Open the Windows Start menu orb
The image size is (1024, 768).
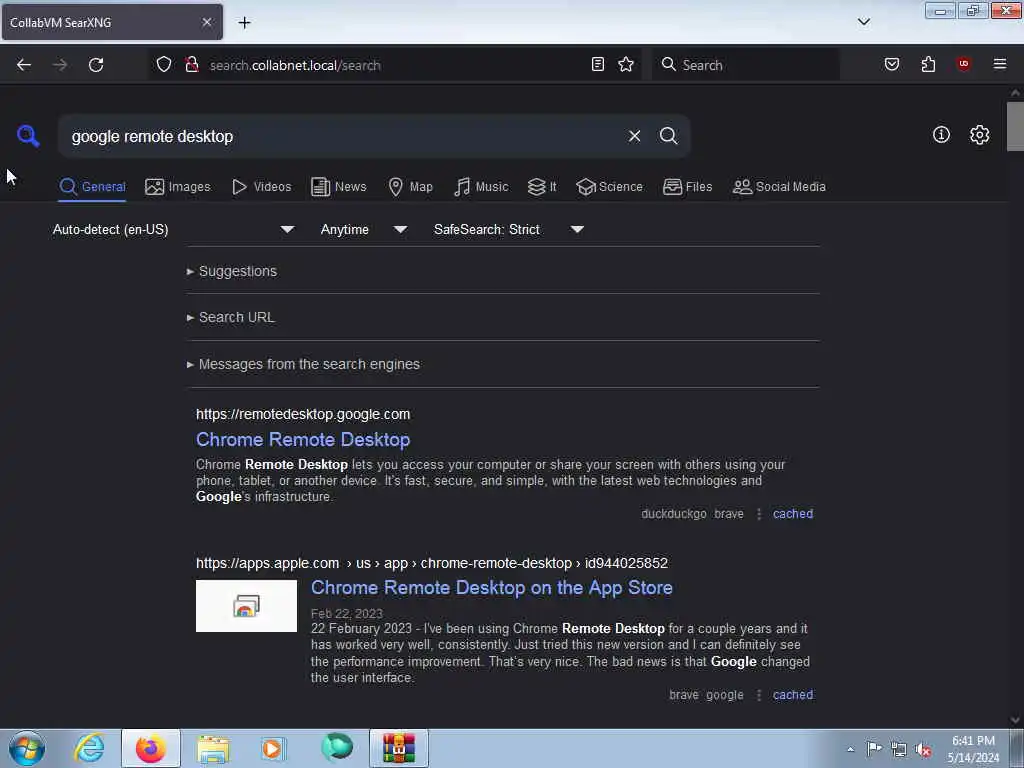coord(27,748)
